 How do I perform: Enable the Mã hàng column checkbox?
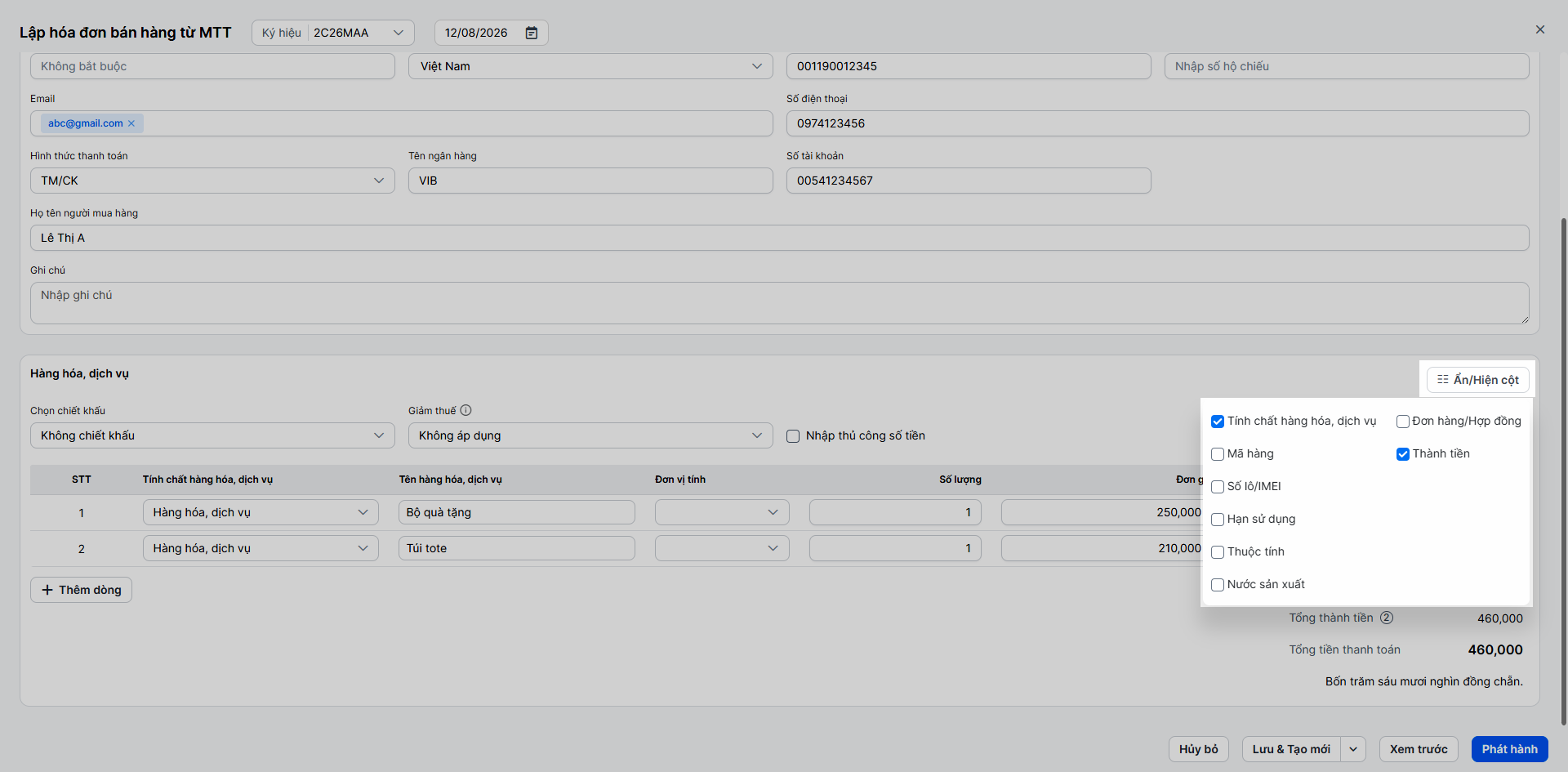pos(1218,454)
